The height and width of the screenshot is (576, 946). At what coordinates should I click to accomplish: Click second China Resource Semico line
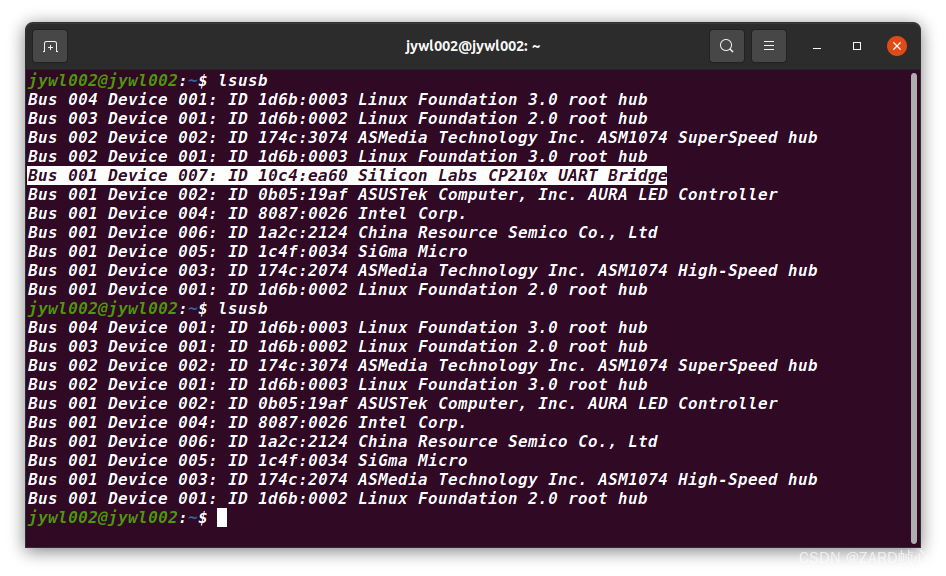pos(342,441)
